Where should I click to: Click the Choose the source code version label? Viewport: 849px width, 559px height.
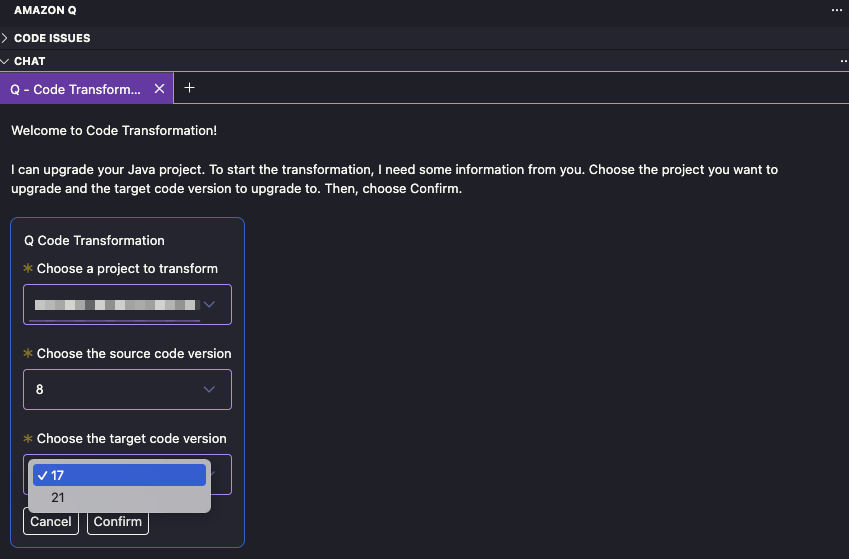(x=134, y=353)
